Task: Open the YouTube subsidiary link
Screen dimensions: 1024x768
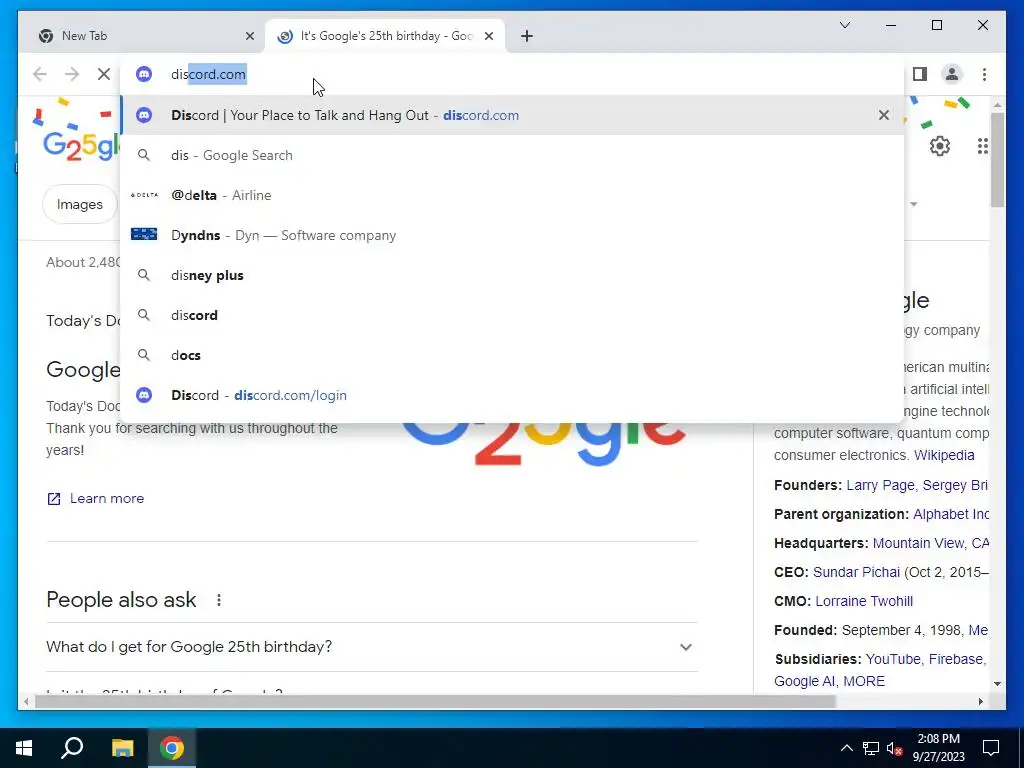Action: point(893,659)
